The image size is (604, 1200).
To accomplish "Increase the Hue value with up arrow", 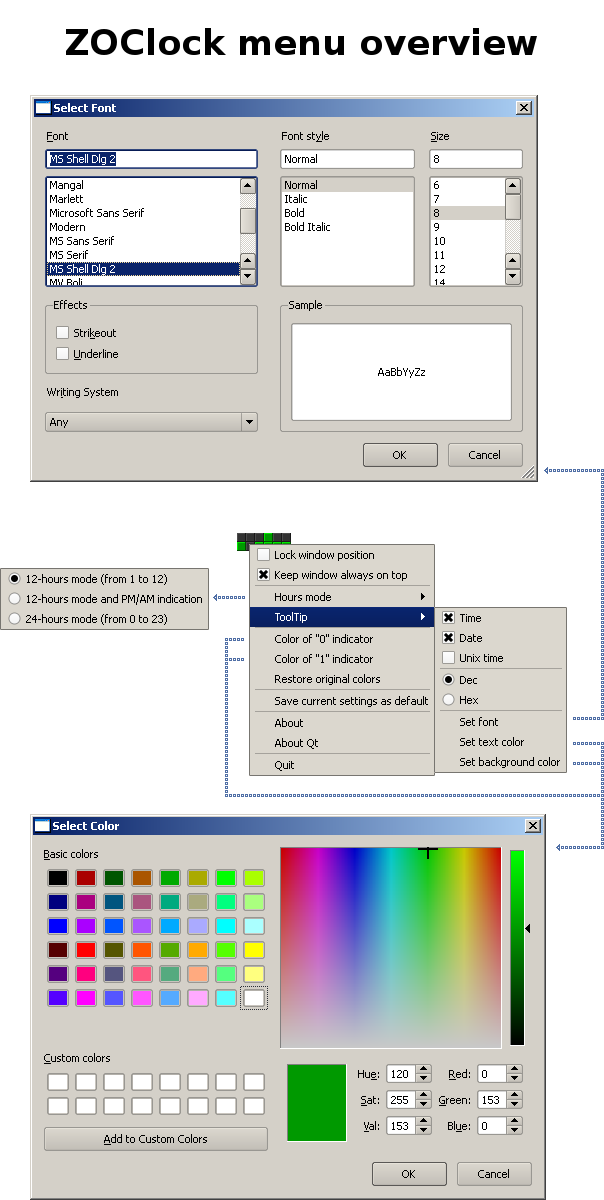I will point(424,1070).
